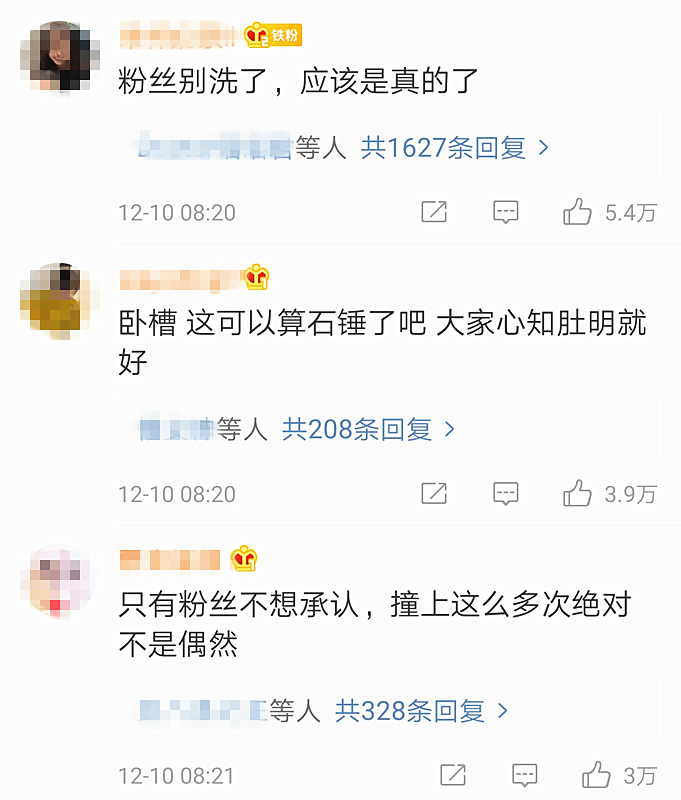Open the 共1627条回复 replies link

(443, 148)
